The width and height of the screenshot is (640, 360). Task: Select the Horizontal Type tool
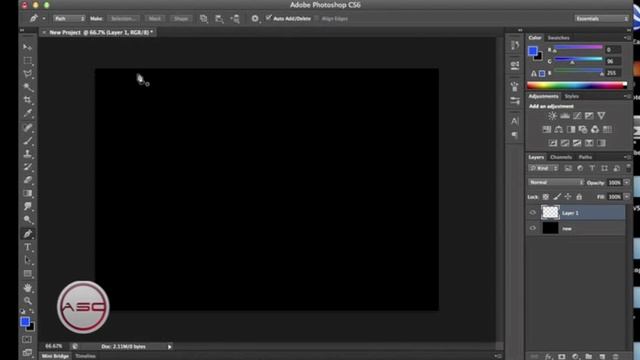(x=27, y=247)
